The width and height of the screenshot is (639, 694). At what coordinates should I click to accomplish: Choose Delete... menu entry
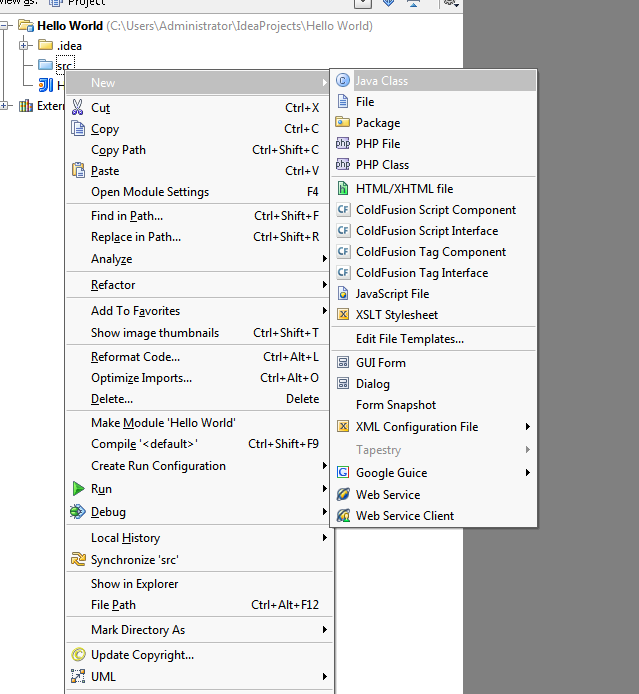click(x=198, y=399)
